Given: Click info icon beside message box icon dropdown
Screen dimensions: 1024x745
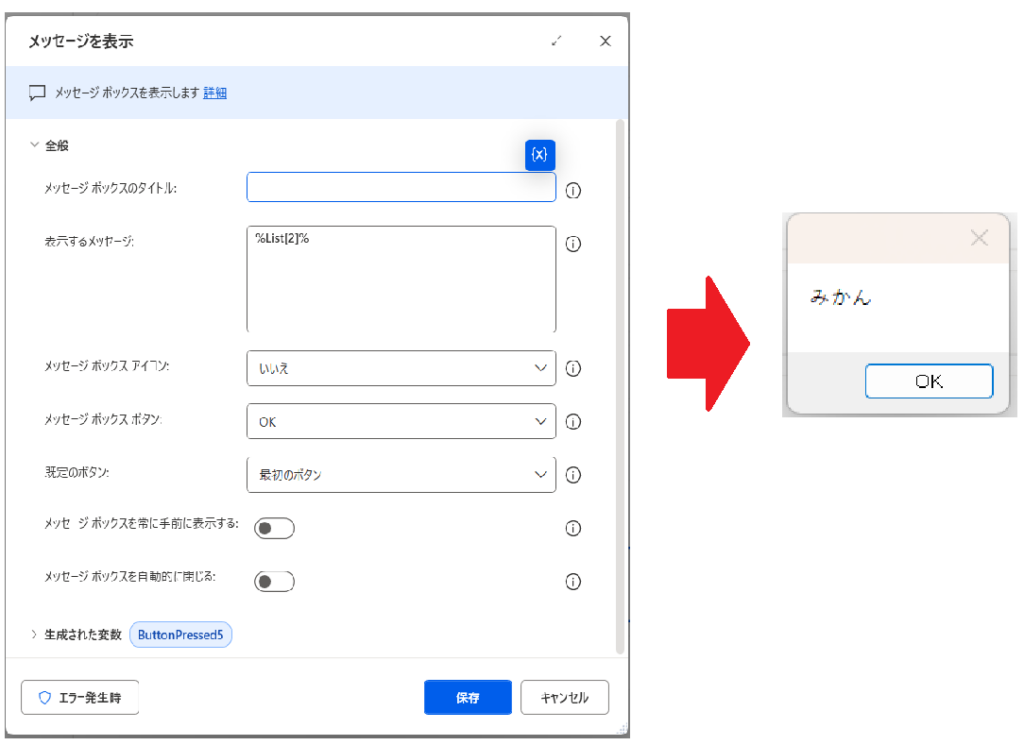Looking at the screenshot, I should (573, 368).
